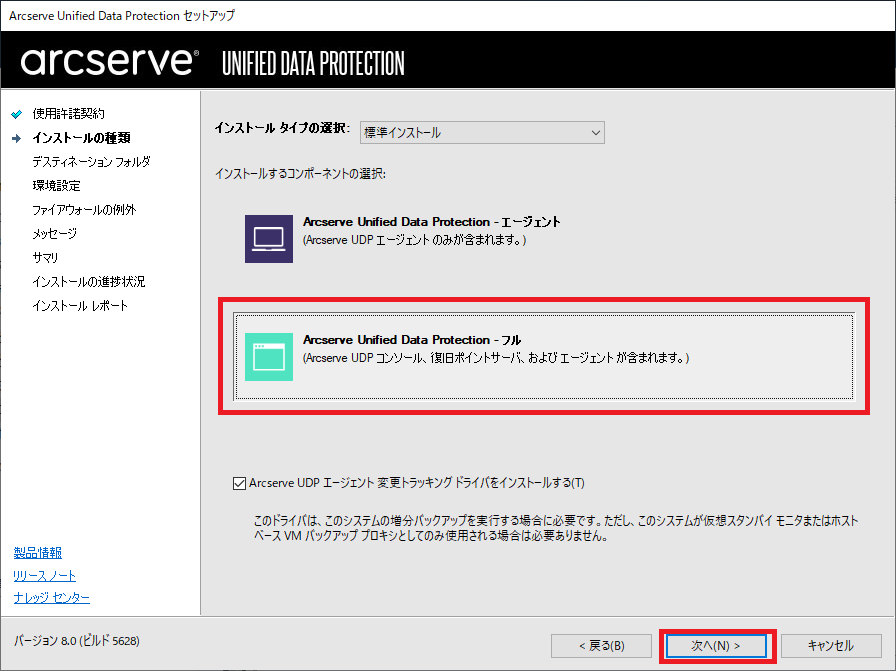Select the 環境設定 step
Image resolution: width=896 pixels, height=671 pixels.
pos(57,186)
